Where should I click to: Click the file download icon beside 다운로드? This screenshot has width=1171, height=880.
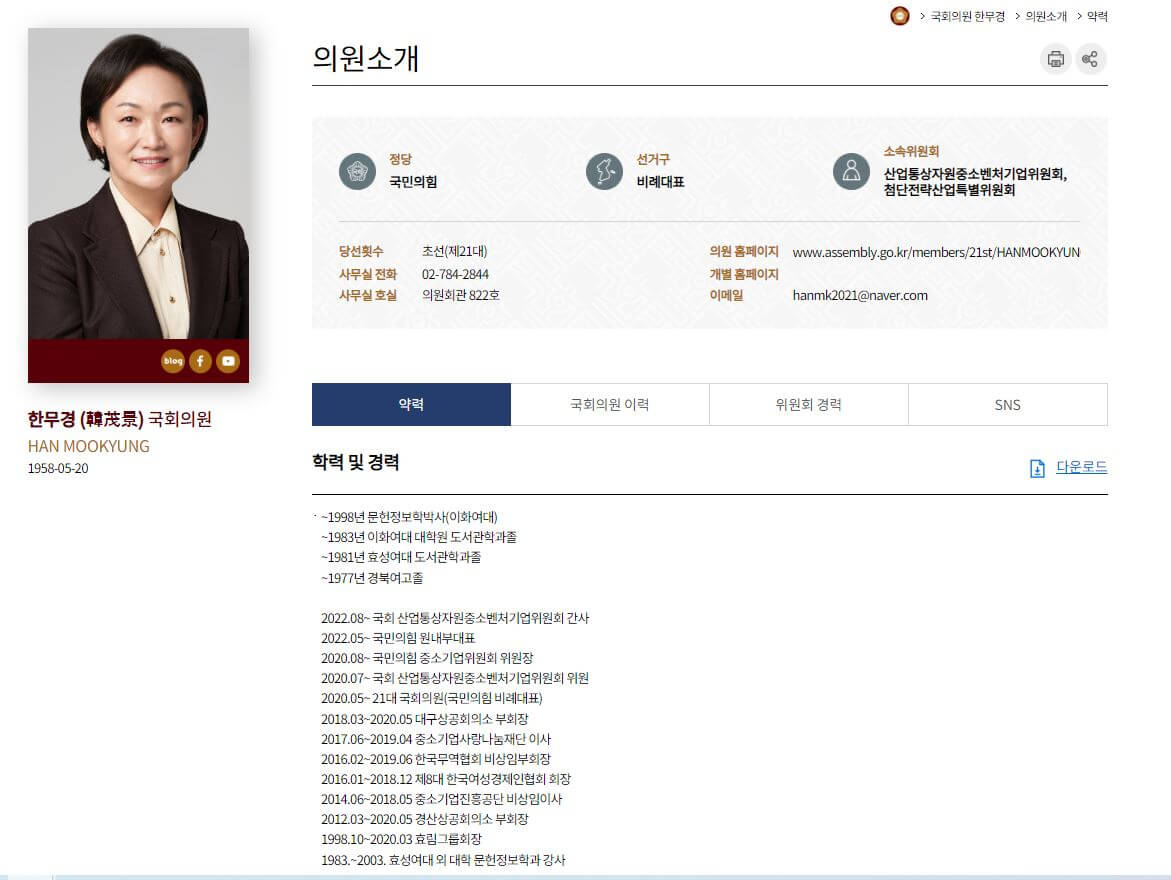[1037, 467]
